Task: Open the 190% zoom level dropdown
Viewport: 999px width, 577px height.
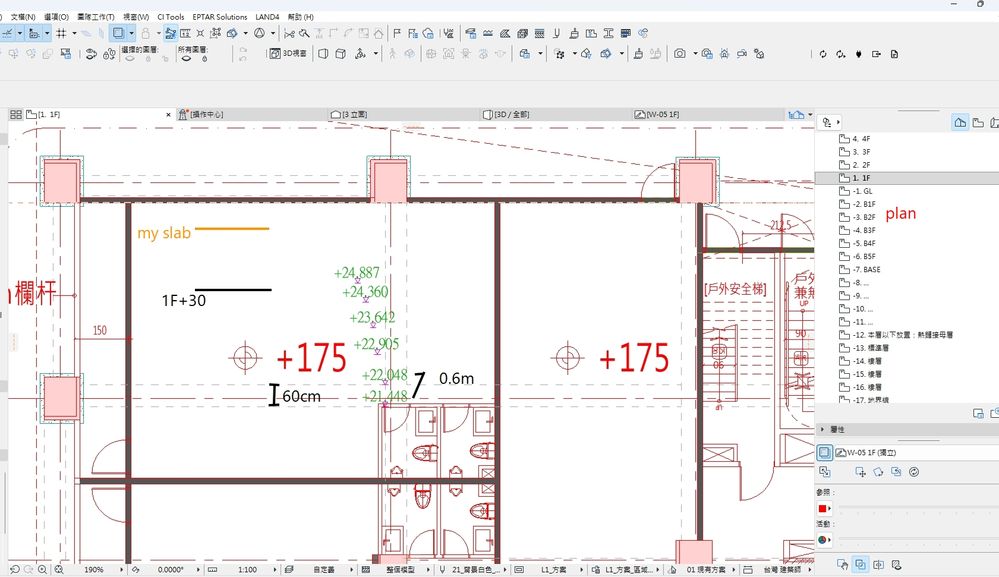Action: pos(95,569)
